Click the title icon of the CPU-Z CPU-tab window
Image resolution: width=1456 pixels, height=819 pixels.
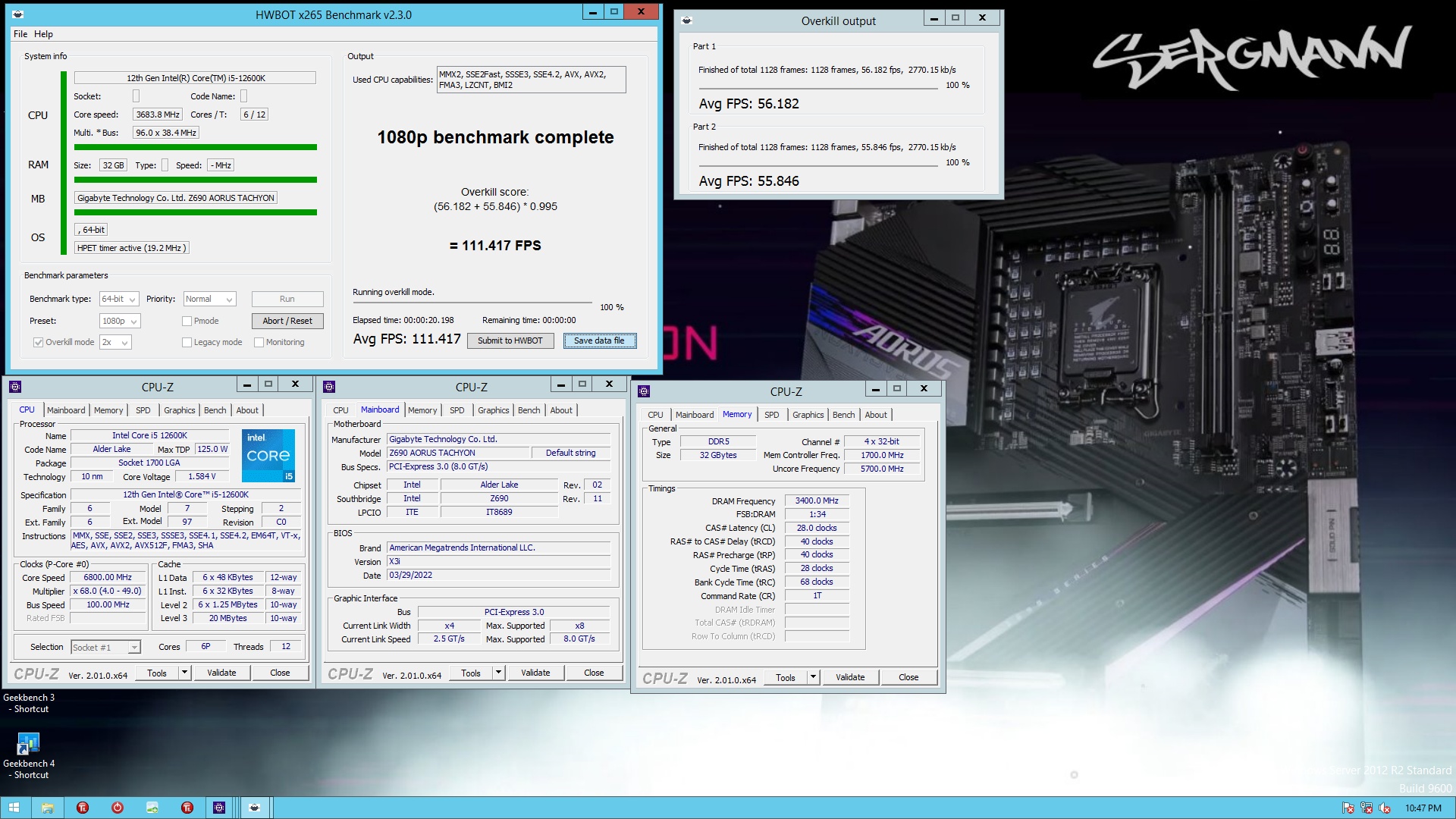coord(15,387)
